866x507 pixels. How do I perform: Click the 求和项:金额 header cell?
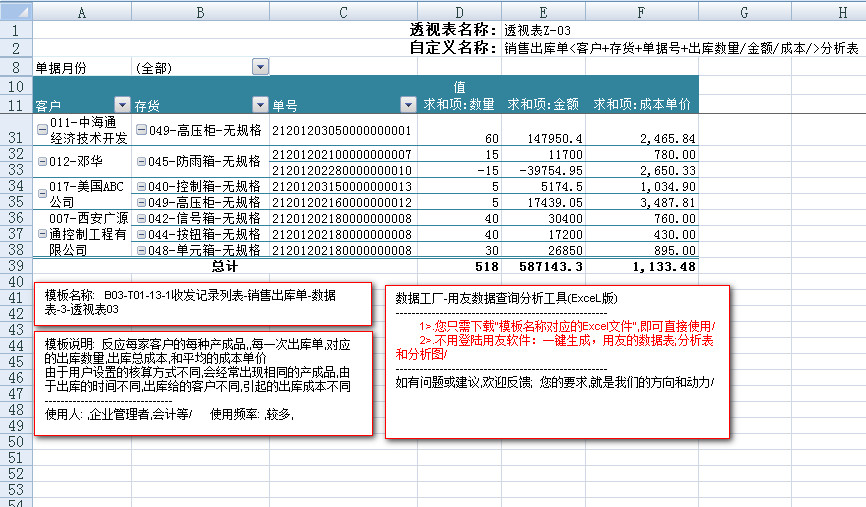[543, 104]
